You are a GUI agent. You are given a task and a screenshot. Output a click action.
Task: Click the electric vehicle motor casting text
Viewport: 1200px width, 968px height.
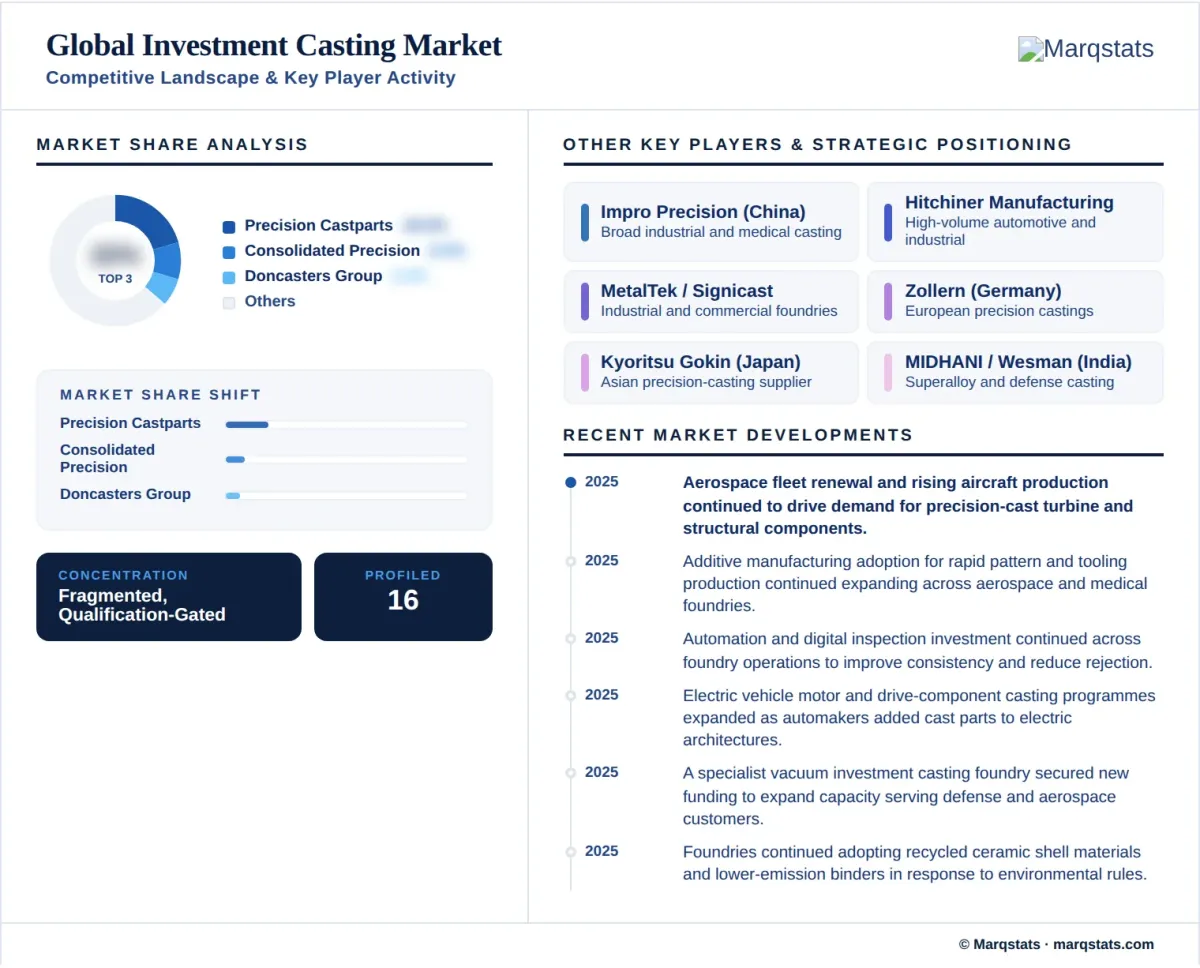[919, 718]
